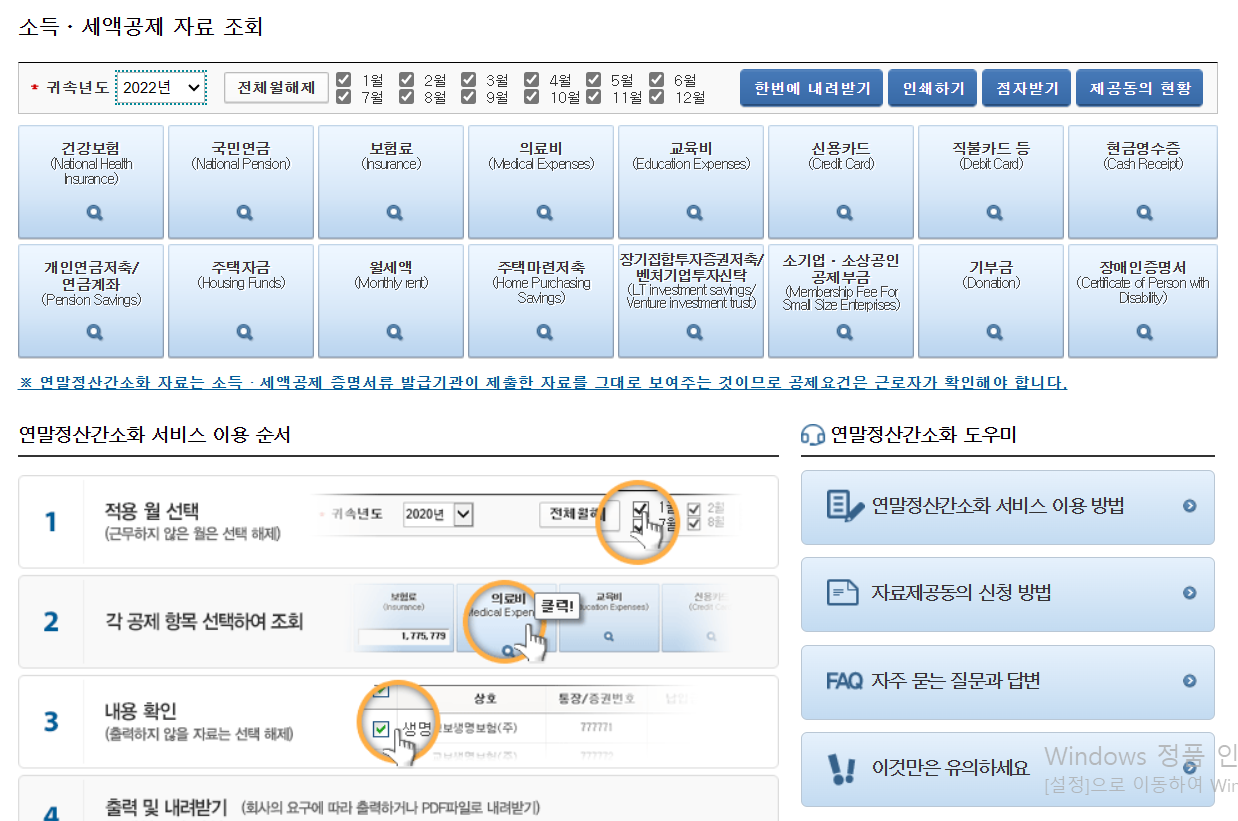Toggle the 8월 checkbox
This screenshot has width=1238, height=821.
[x=406, y=96]
